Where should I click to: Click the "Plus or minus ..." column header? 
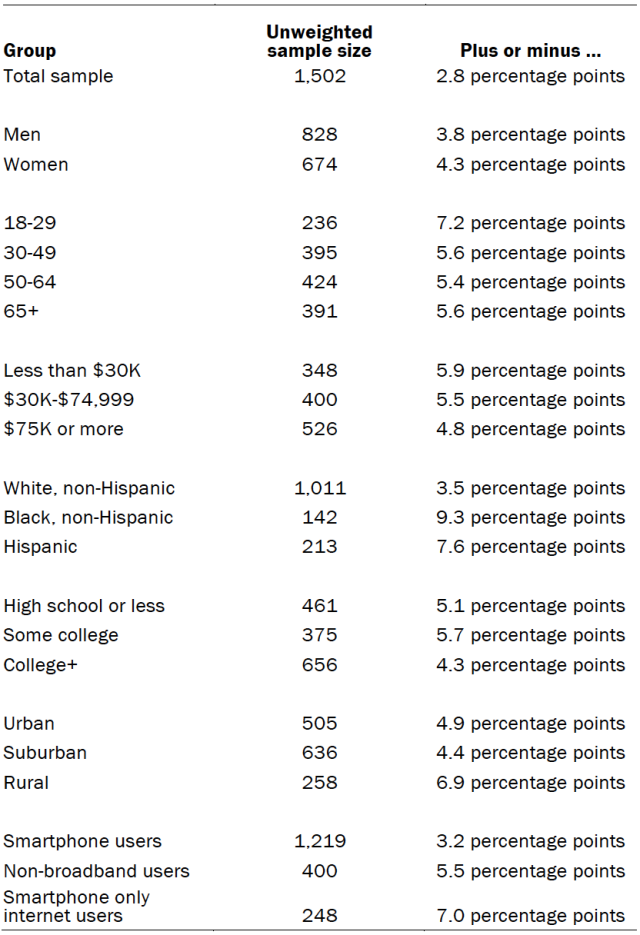point(529,50)
